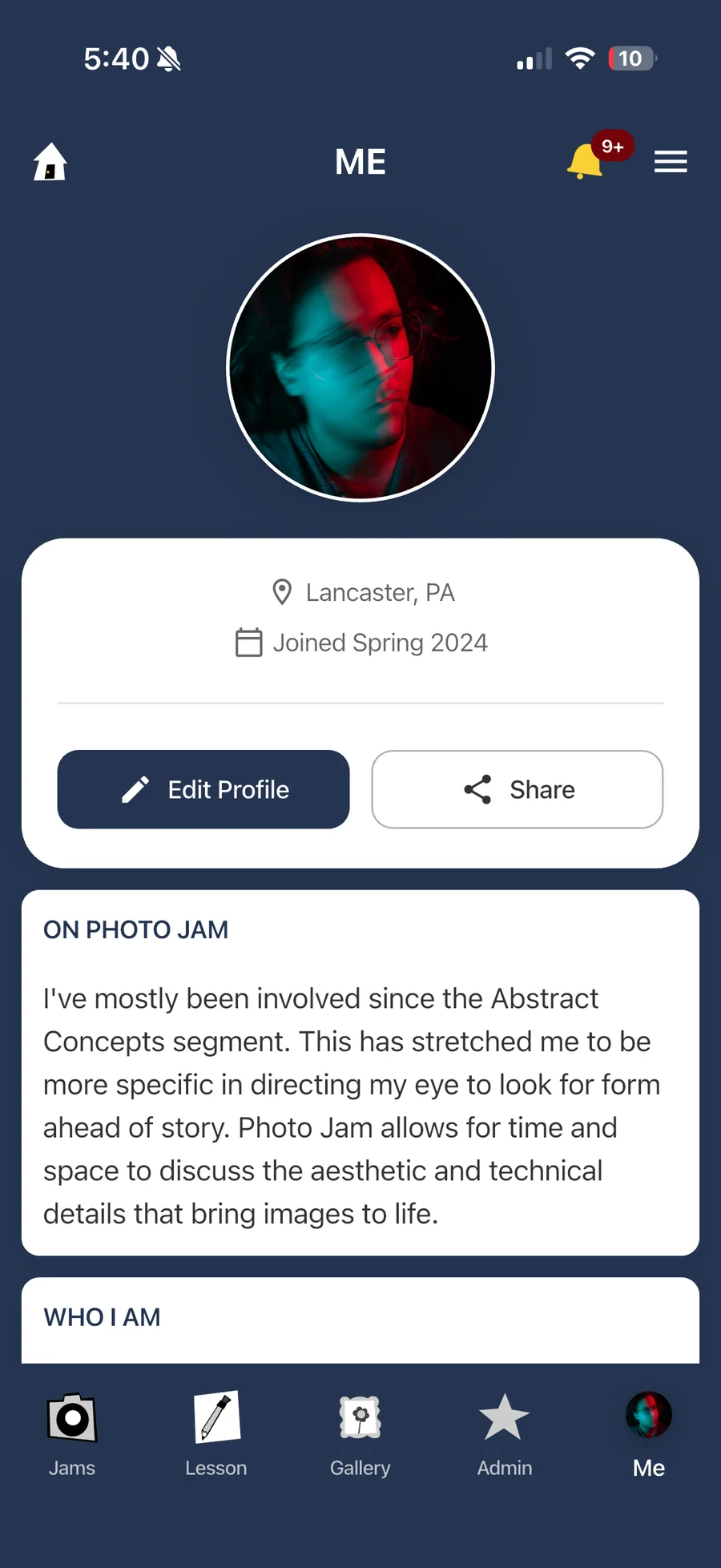Open notifications via the bell icon
Screen dimensions: 721x1568
[585, 163]
